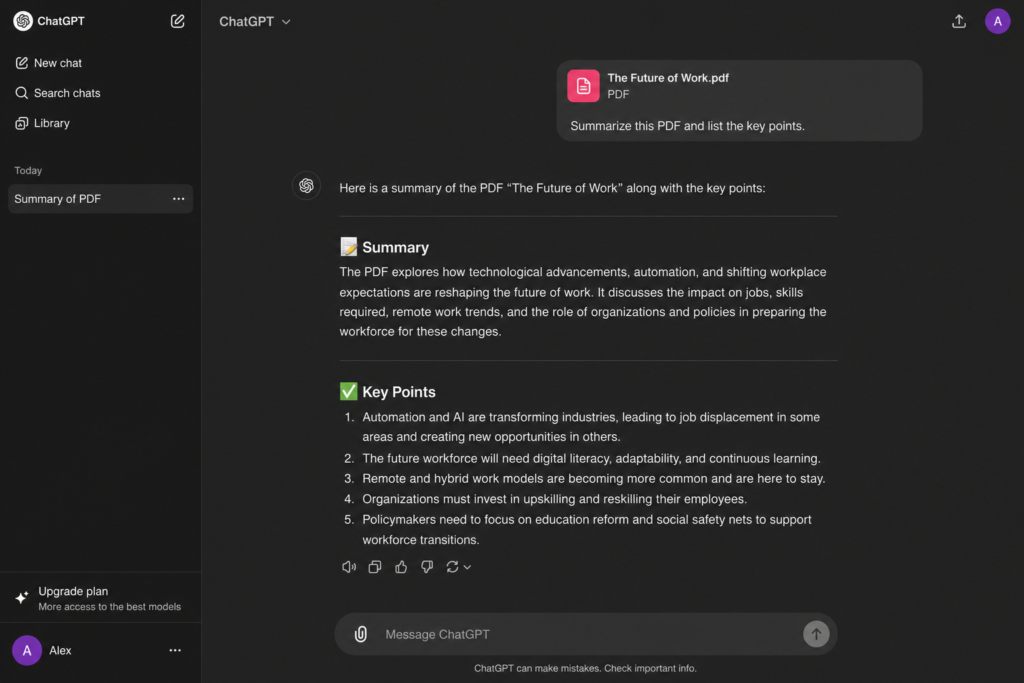Open the Library section
The image size is (1024, 683).
42,123
